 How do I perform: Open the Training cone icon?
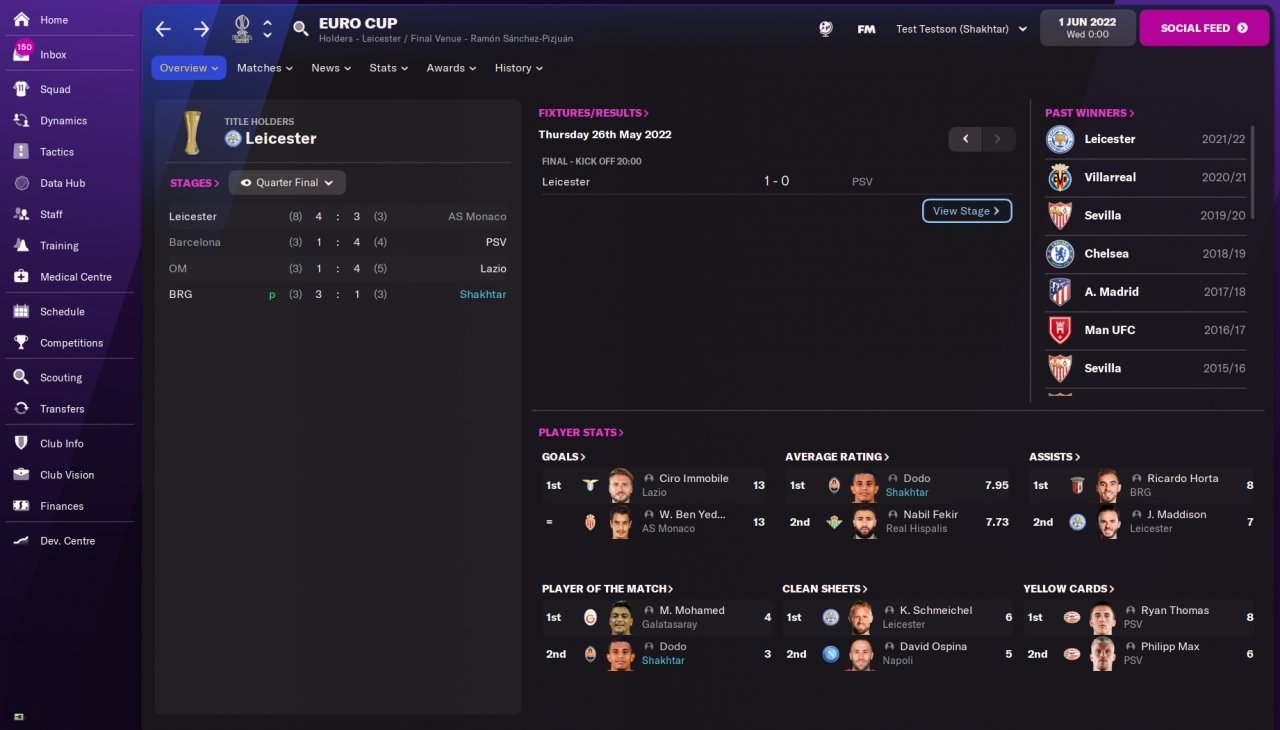tap(21, 245)
